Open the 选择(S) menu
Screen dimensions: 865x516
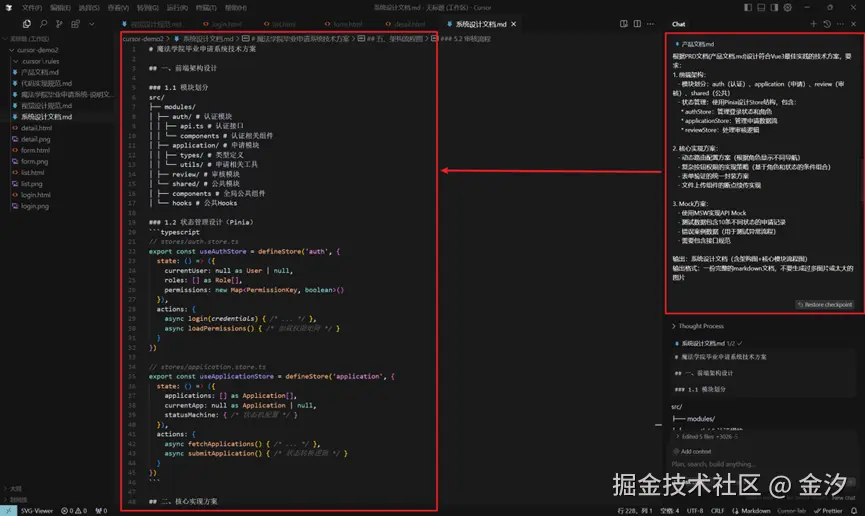tap(89, 8)
